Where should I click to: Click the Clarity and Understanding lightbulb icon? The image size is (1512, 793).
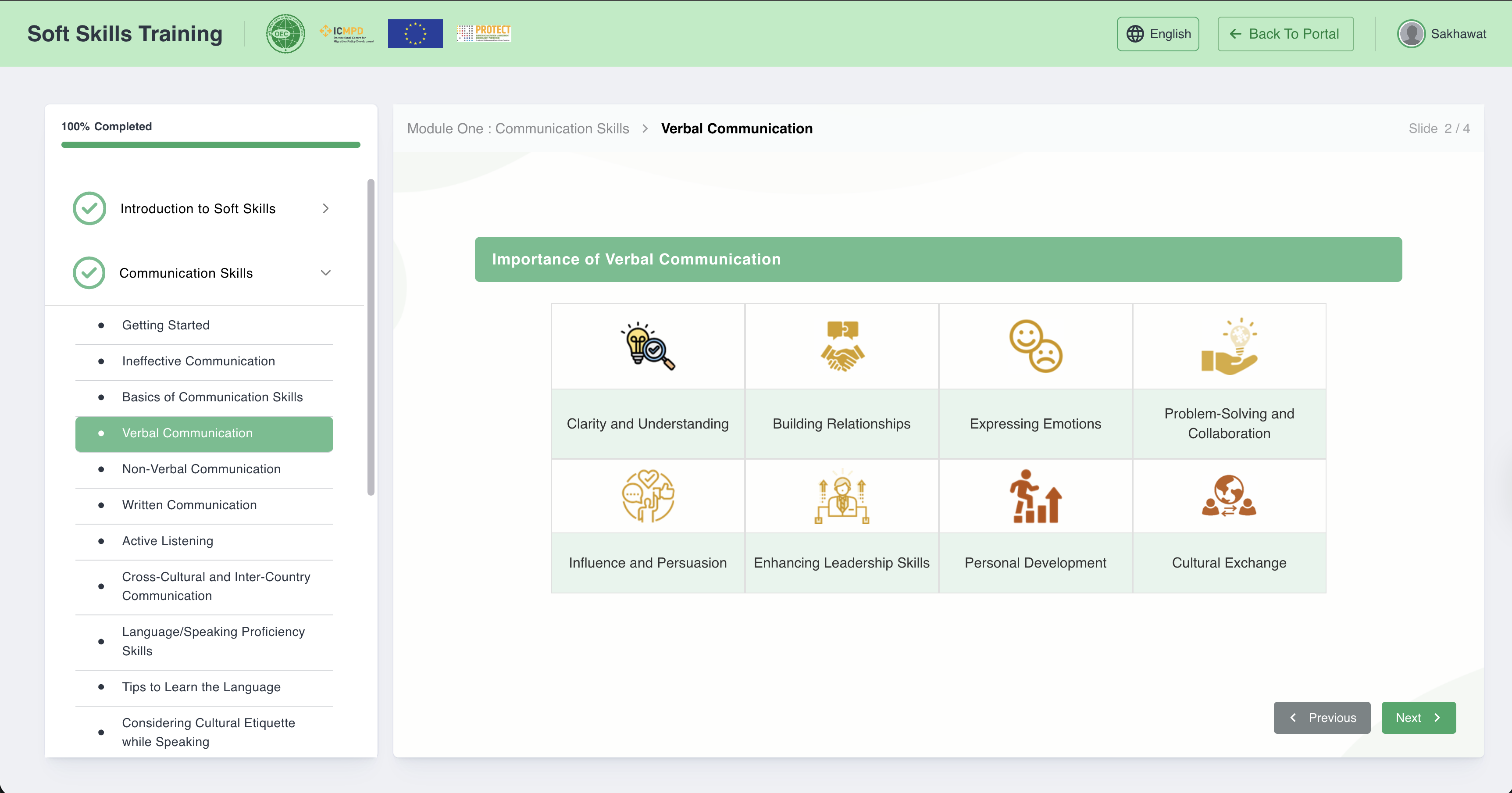tap(647, 346)
